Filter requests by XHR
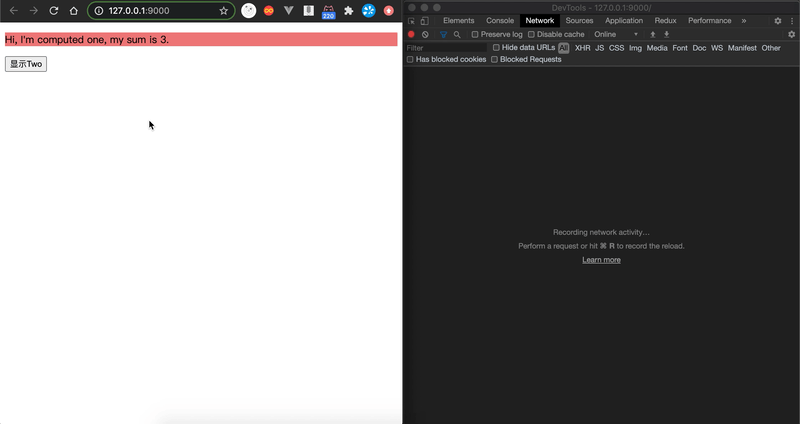Viewport: 800px width, 424px height. click(x=583, y=48)
